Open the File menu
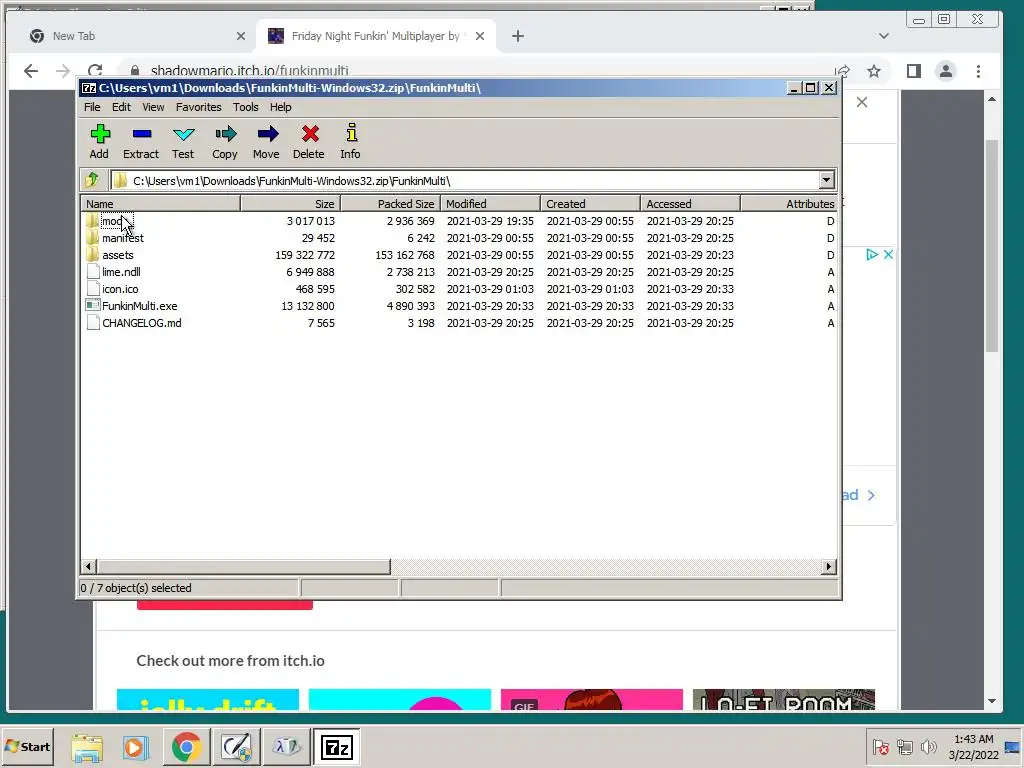Viewport: 1024px width, 768px height. pyautogui.click(x=92, y=107)
